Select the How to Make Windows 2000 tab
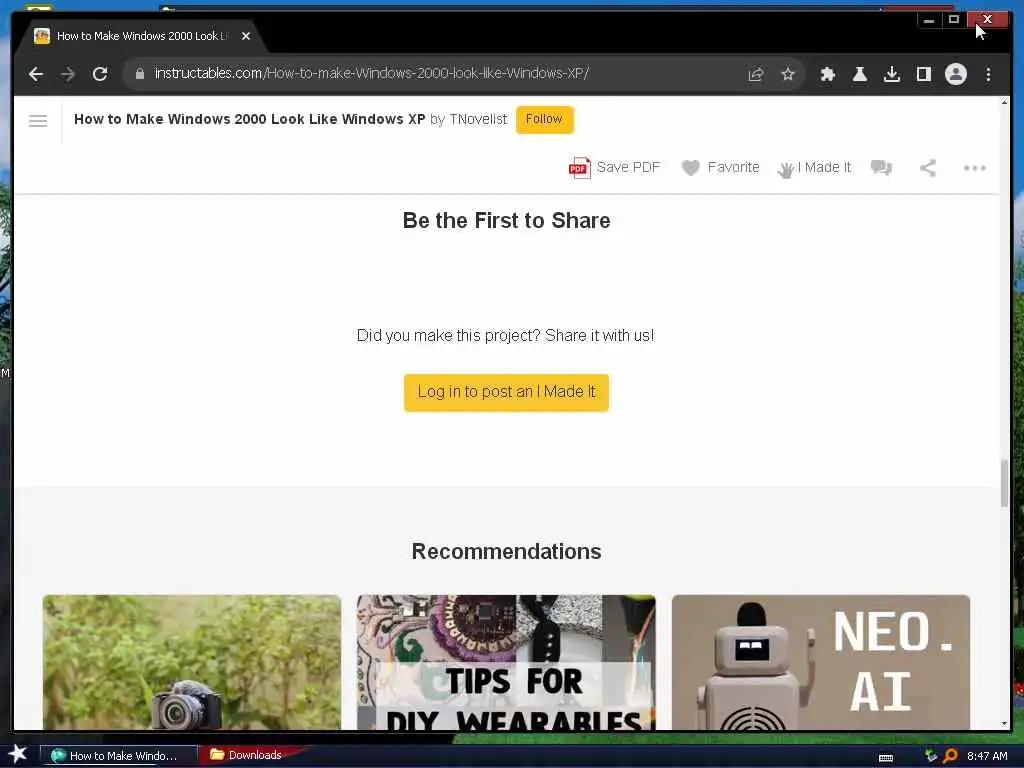Image resolution: width=1024 pixels, height=768 pixels. pos(140,36)
